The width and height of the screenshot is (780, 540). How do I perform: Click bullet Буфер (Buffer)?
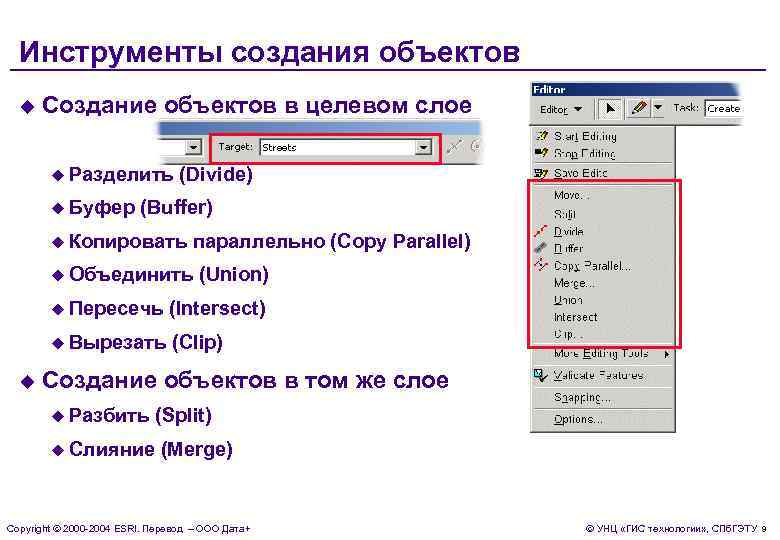pos(141,207)
